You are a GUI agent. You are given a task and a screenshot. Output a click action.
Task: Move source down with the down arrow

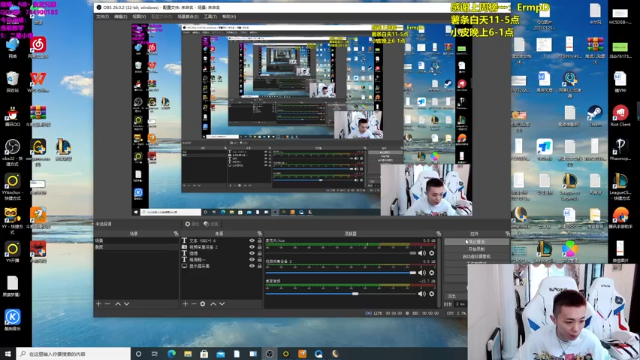pyautogui.click(x=222, y=304)
